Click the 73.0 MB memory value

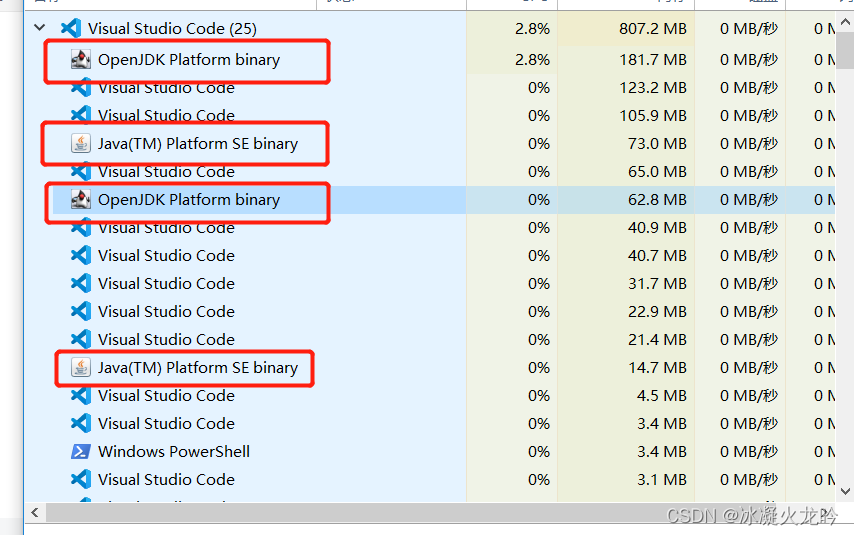(x=657, y=143)
